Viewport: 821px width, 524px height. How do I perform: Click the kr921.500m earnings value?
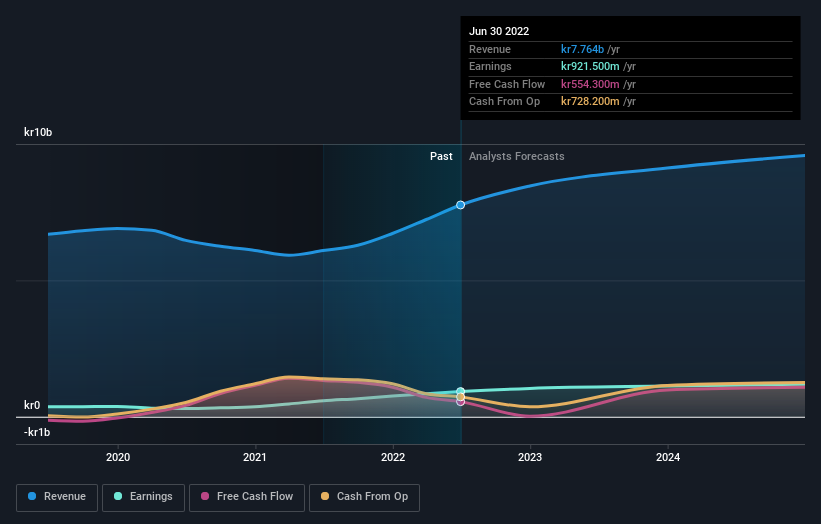pyautogui.click(x=590, y=66)
